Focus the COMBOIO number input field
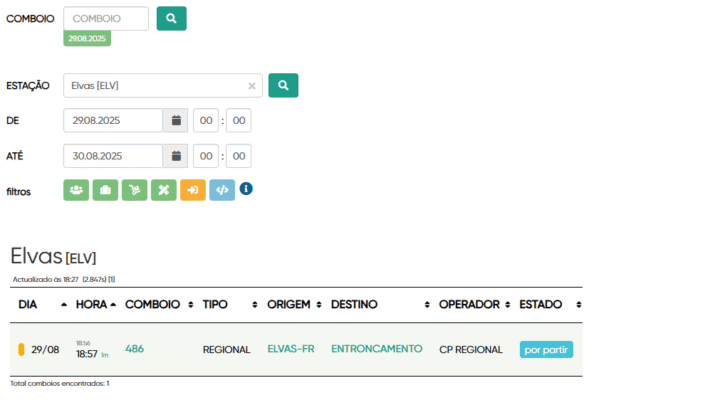This screenshot has height=405, width=720. pos(106,18)
